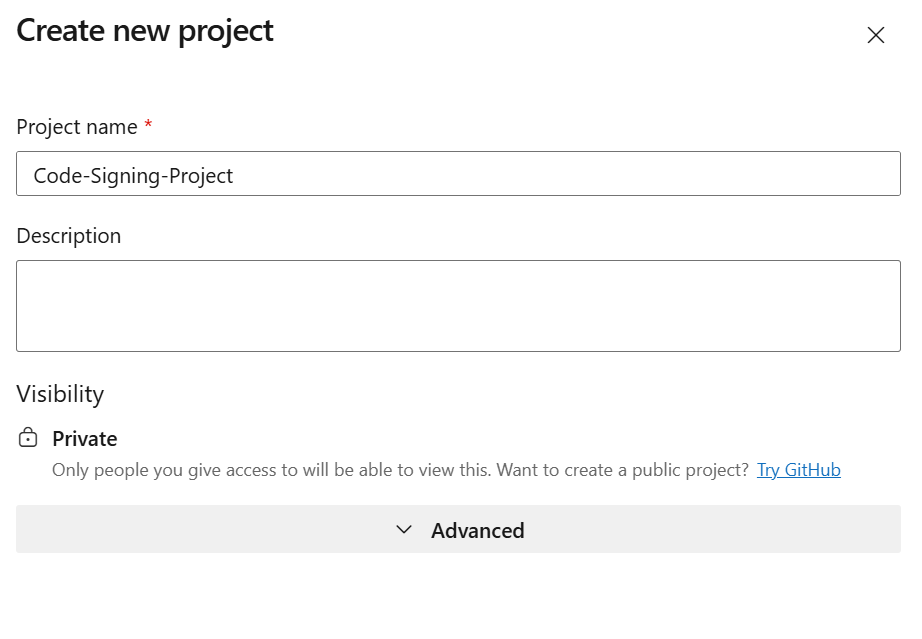
Task: Click inside the empty Description text box
Action: pyautogui.click(x=458, y=305)
